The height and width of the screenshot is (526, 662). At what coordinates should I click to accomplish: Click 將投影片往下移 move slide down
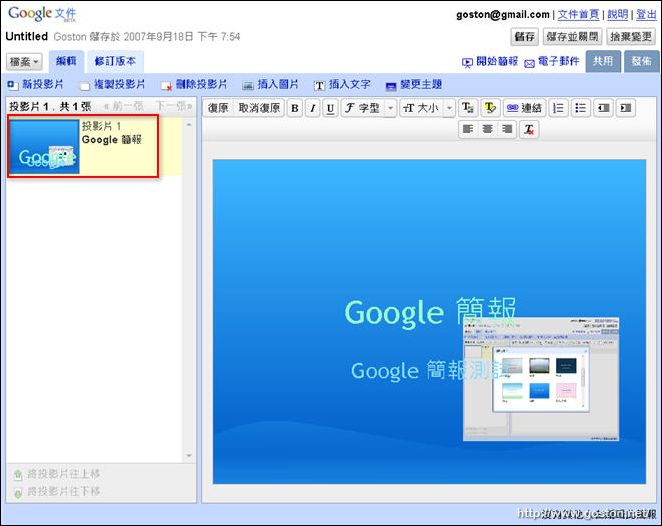(57, 492)
